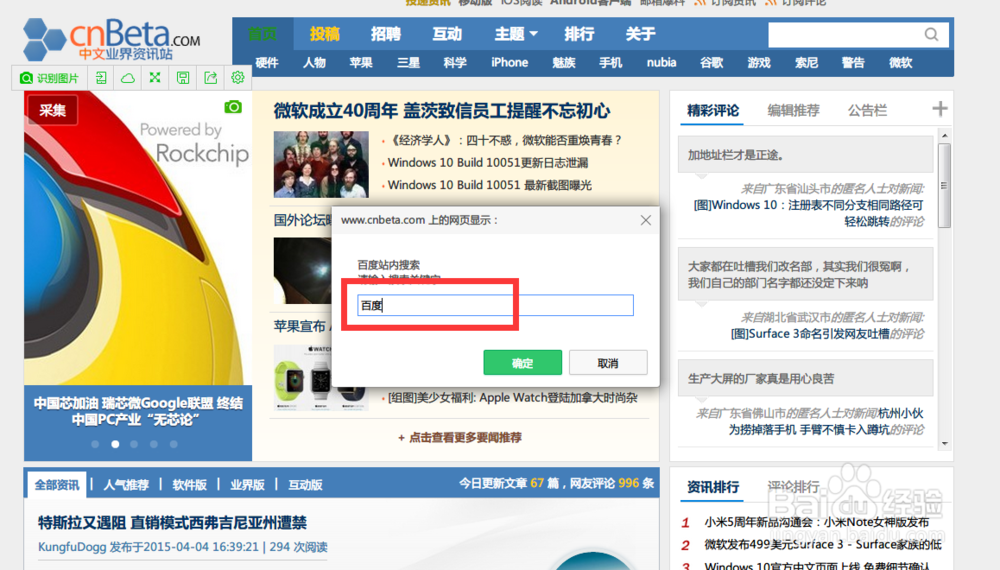Switch to the 公告栏 tab

[x=867, y=110]
